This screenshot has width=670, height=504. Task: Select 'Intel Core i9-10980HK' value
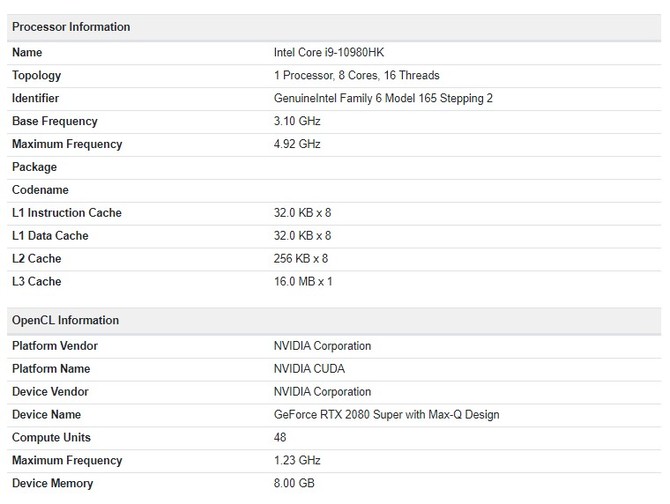329,53
